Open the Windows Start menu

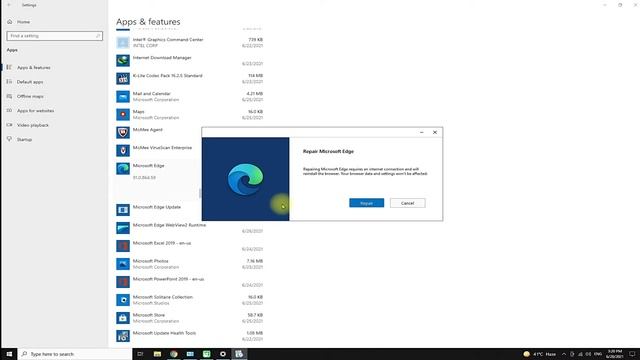tap(9, 354)
